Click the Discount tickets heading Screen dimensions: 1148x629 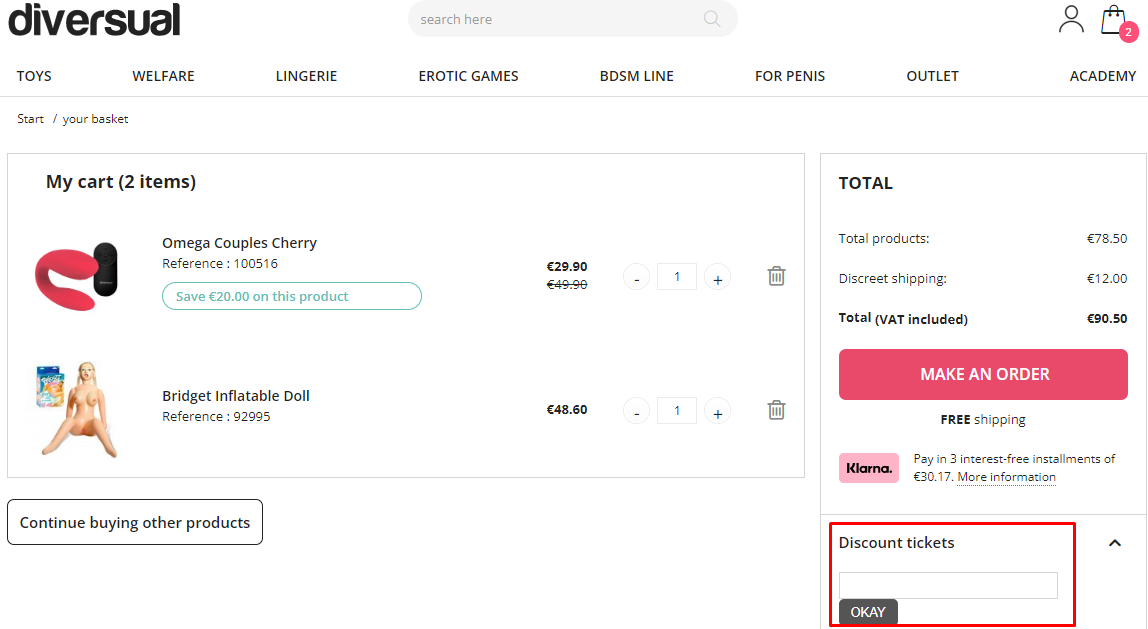[x=896, y=543]
